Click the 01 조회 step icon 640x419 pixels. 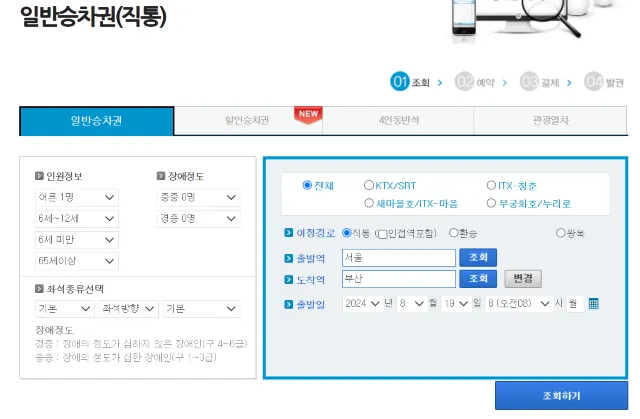[x=400, y=82]
